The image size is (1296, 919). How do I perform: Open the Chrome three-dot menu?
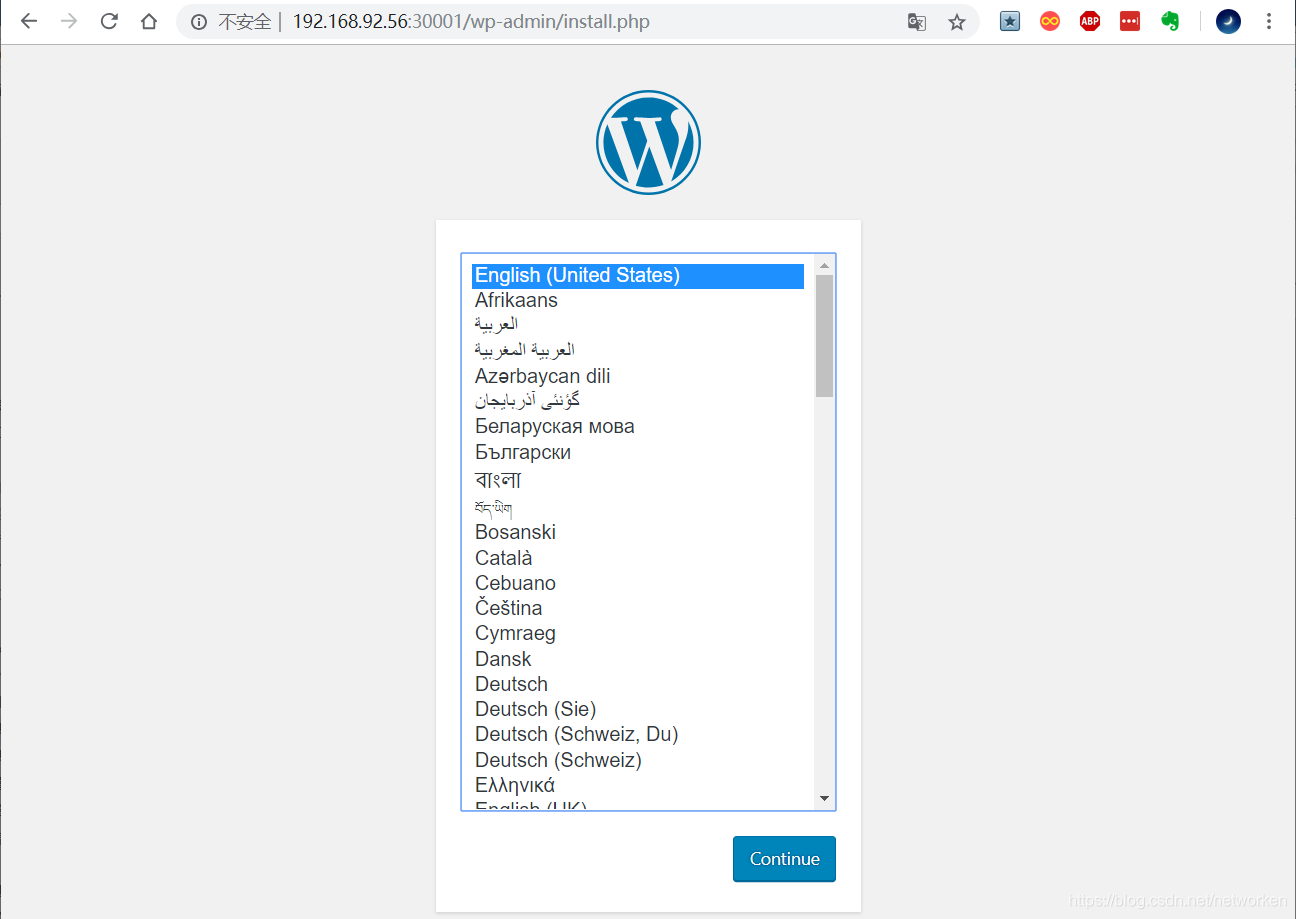click(1269, 21)
